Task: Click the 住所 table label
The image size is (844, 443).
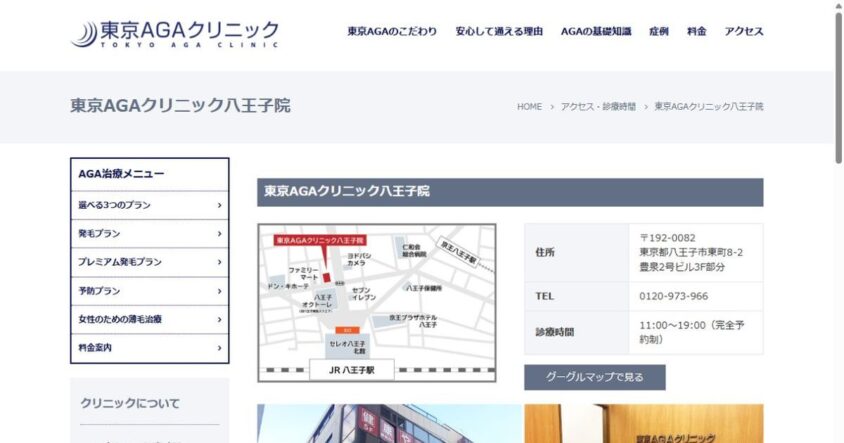Action: pos(545,252)
